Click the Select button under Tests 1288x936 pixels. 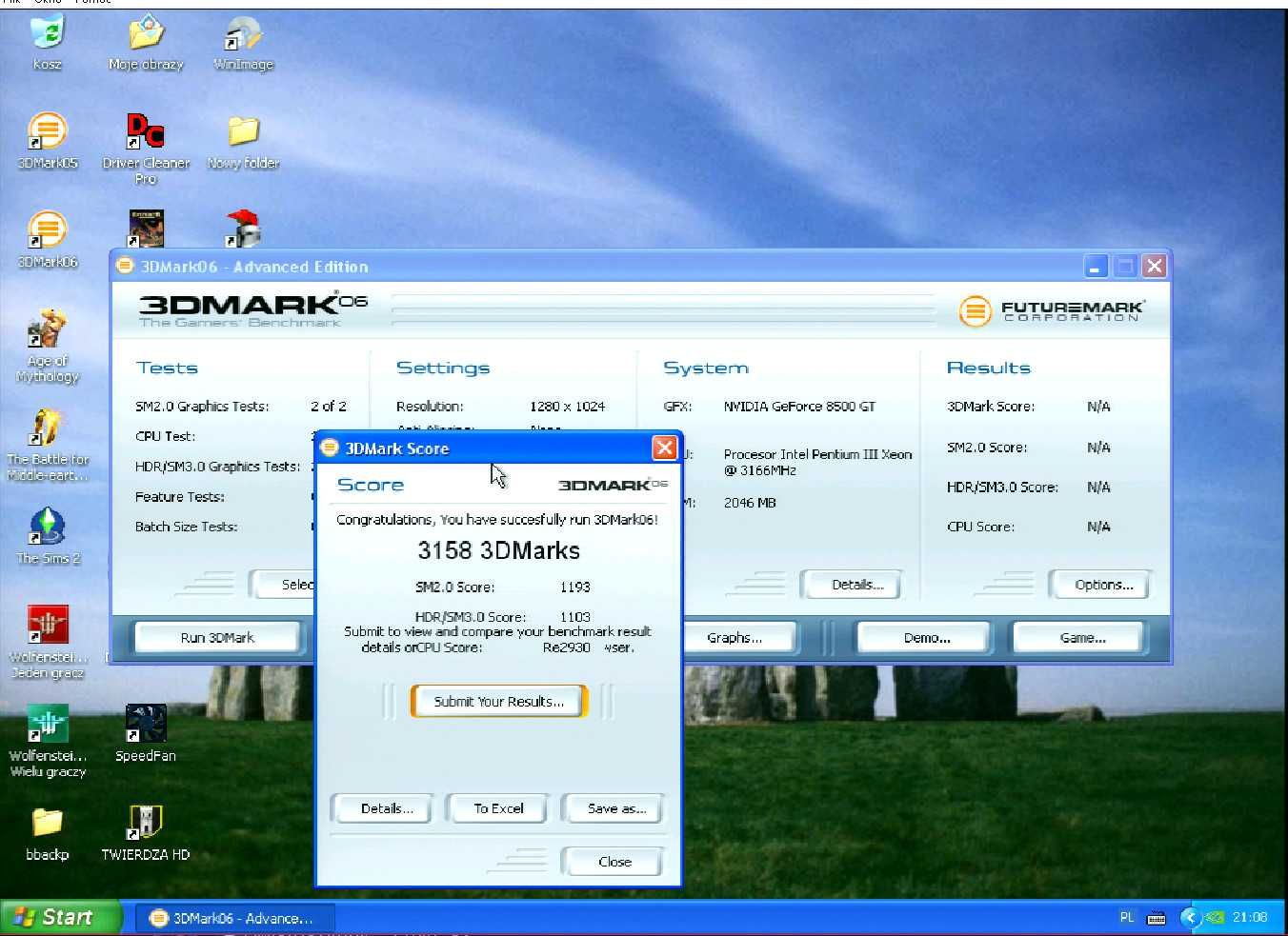coord(283,585)
